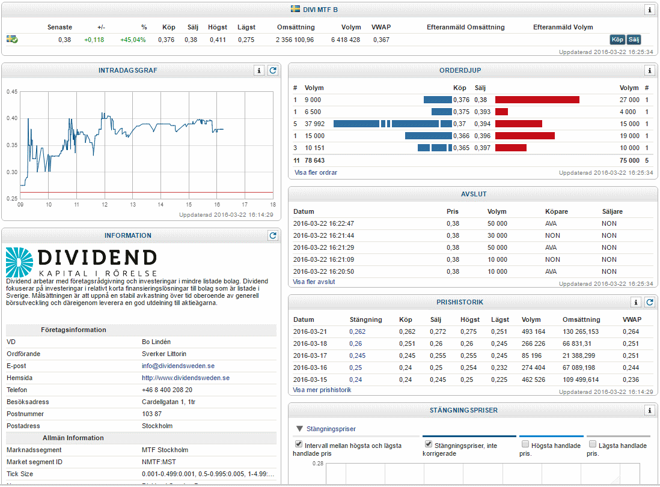Collapse the Stängningspriser disclosure triangle
Image resolution: width=660 pixels, height=487 pixels.
[299, 428]
